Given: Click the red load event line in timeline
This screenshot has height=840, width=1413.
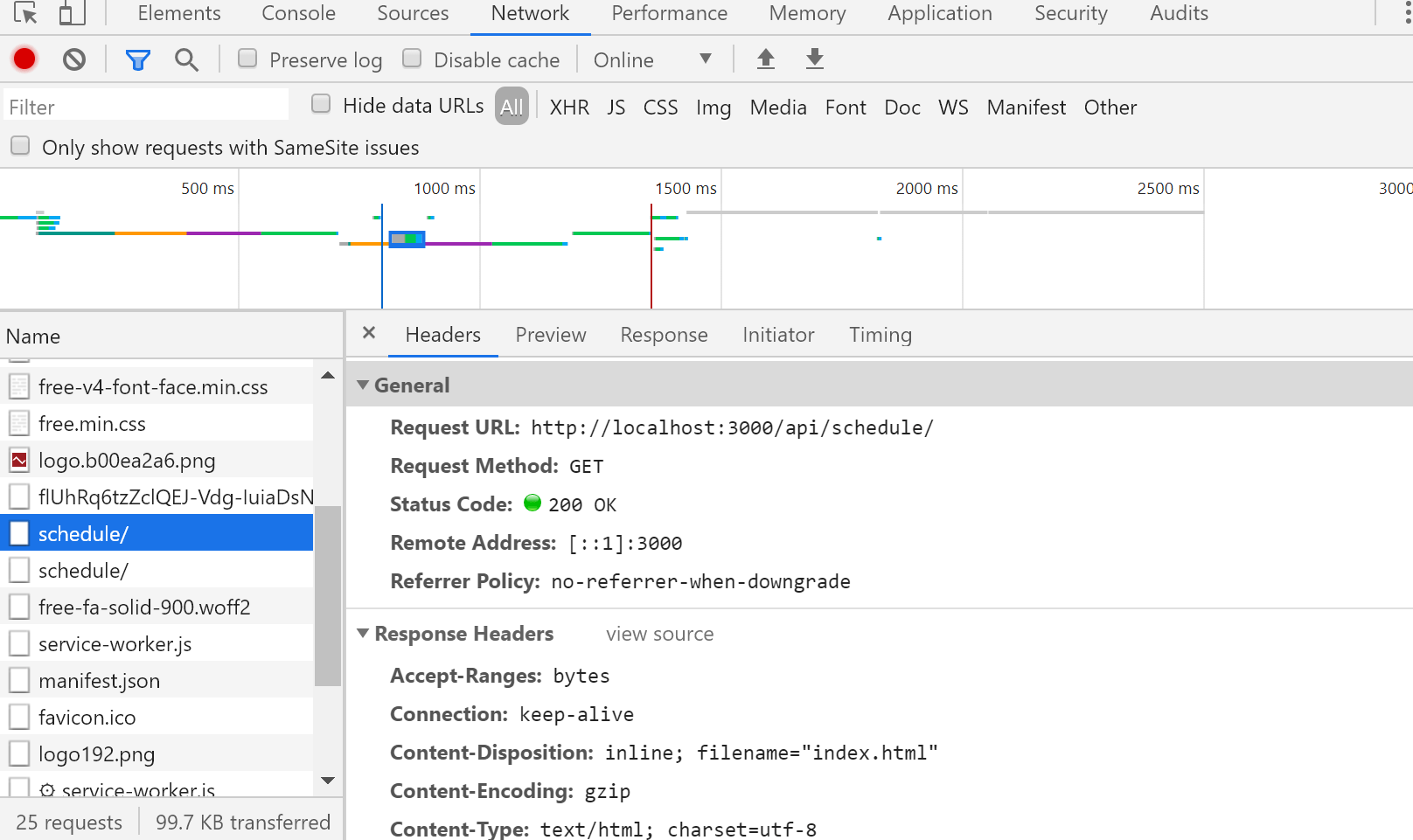Looking at the screenshot, I should pos(651,255).
